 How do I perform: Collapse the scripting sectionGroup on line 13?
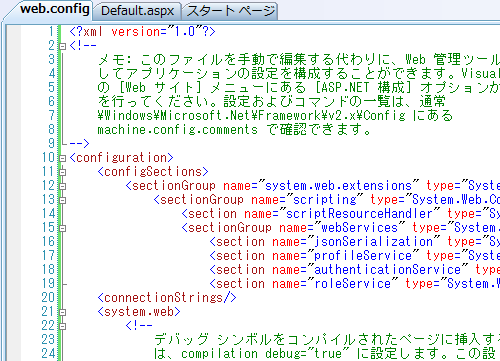[x=63, y=200]
